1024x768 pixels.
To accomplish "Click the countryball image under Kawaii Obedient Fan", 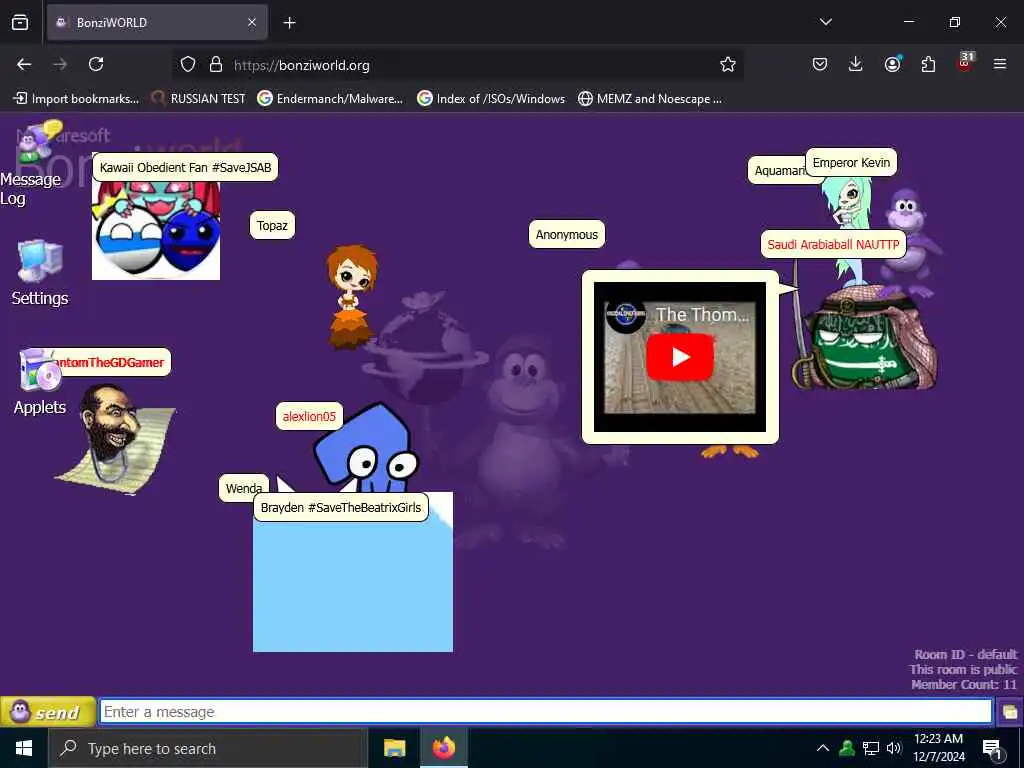I will point(156,230).
